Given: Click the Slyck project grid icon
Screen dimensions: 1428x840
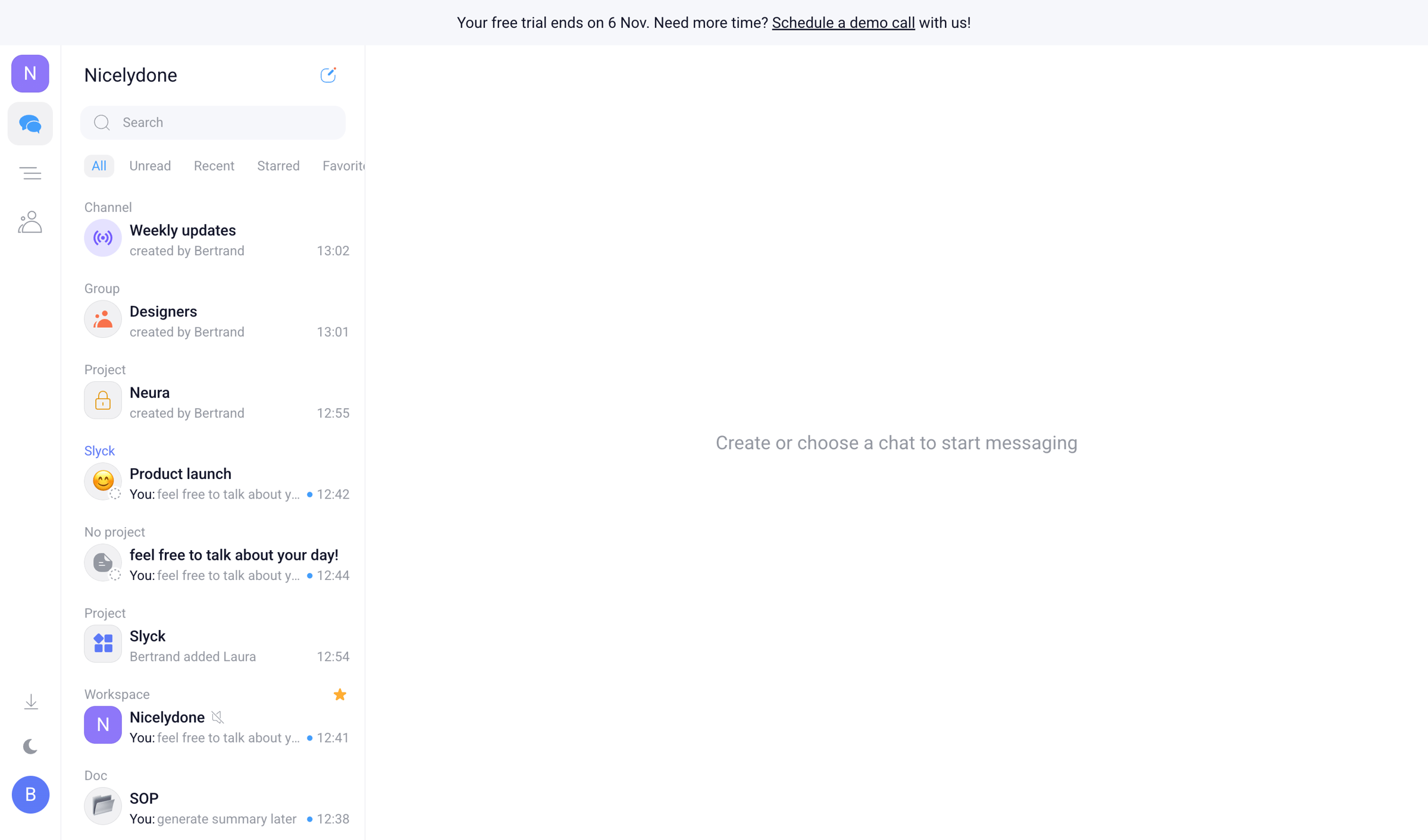Looking at the screenshot, I should click(x=103, y=644).
